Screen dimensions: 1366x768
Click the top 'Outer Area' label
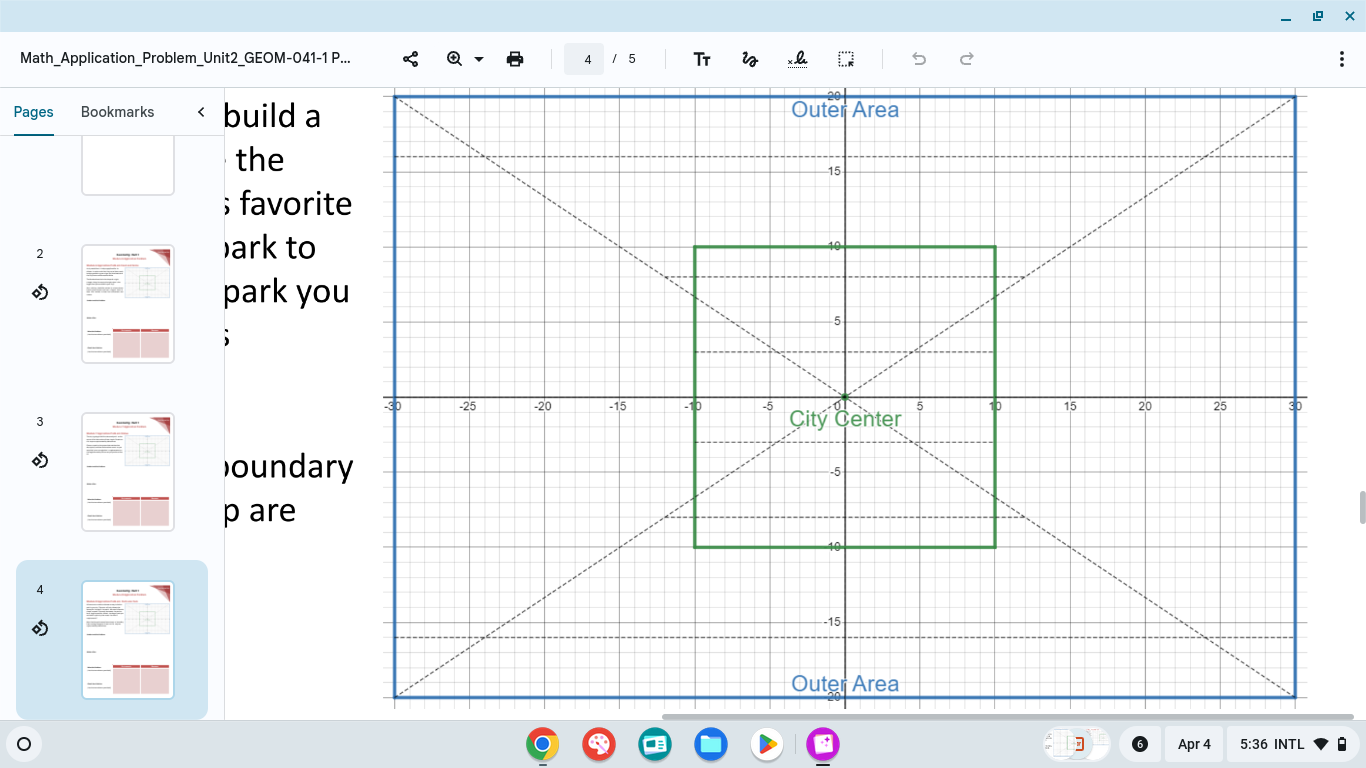tap(845, 110)
